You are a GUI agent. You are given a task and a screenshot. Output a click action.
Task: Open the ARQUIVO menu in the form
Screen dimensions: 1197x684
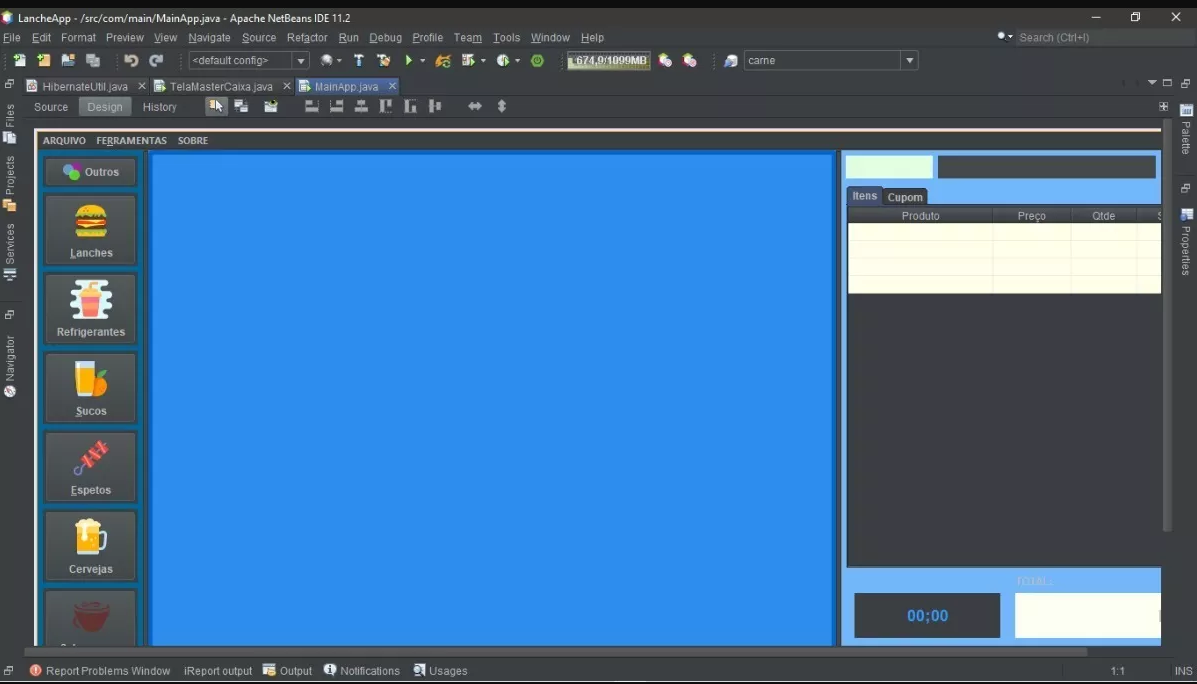point(64,140)
